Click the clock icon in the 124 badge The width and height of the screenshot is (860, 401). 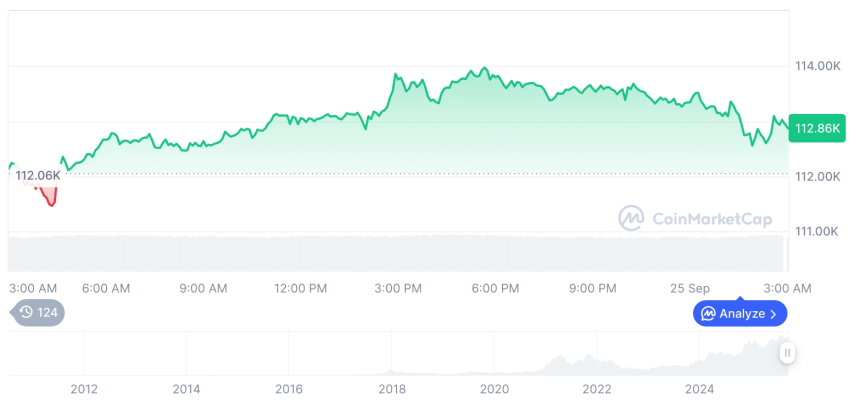(26, 312)
